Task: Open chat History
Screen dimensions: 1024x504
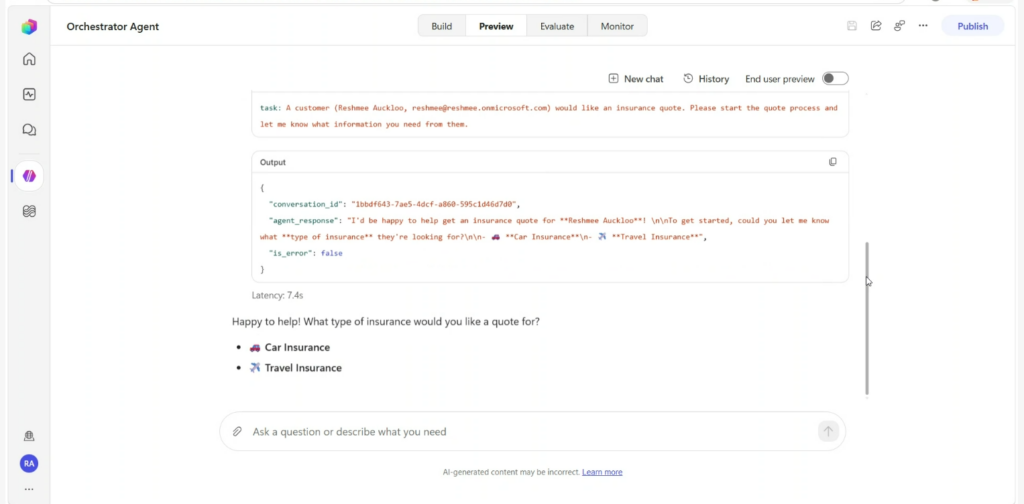Action: pos(706,79)
